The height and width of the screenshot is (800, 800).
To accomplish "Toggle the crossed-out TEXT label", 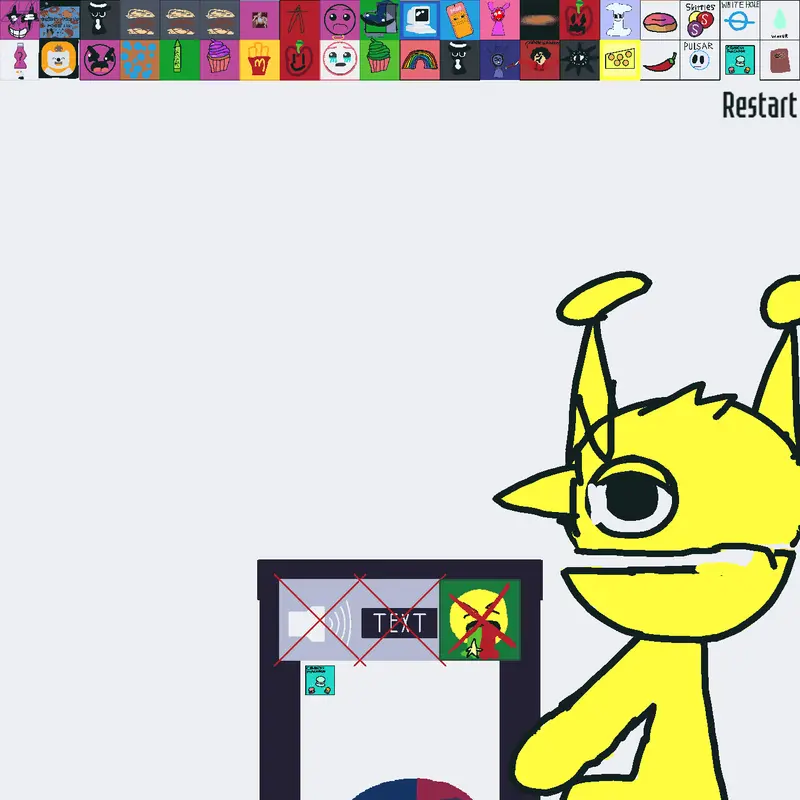I will point(399,622).
